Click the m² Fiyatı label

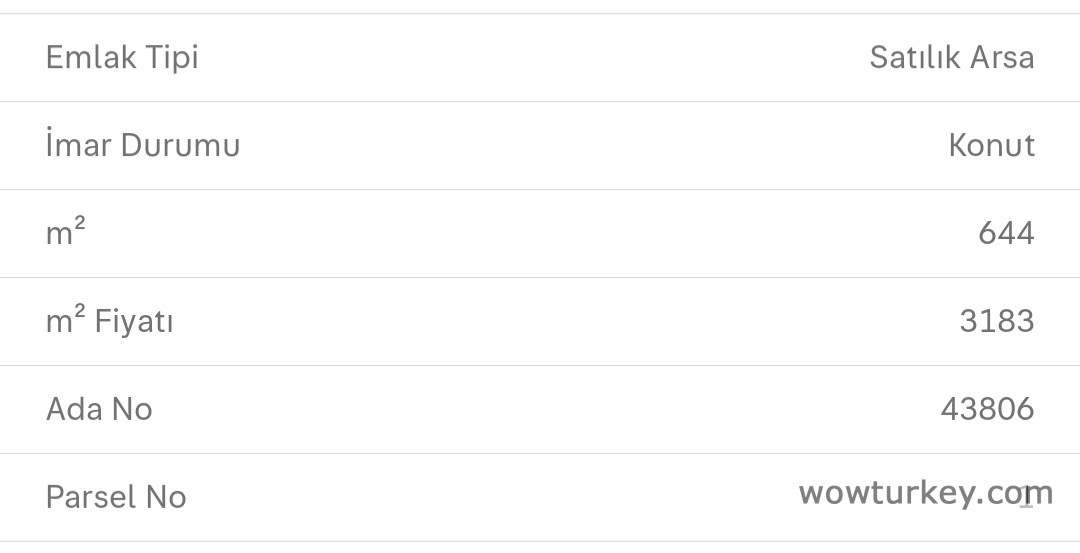click(110, 322)
